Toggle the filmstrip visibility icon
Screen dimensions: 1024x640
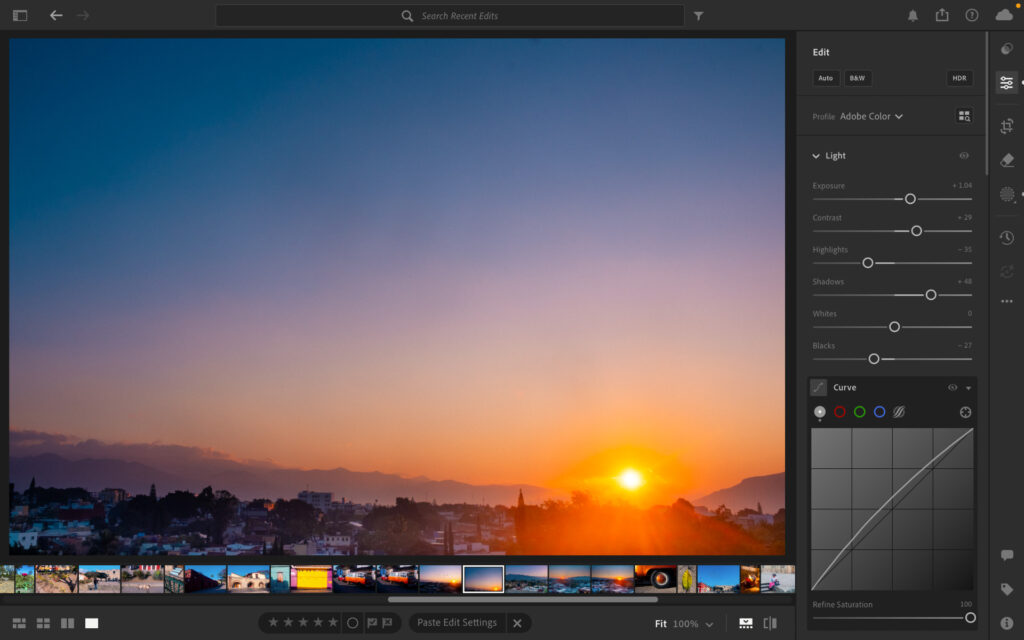click(745, 622)
